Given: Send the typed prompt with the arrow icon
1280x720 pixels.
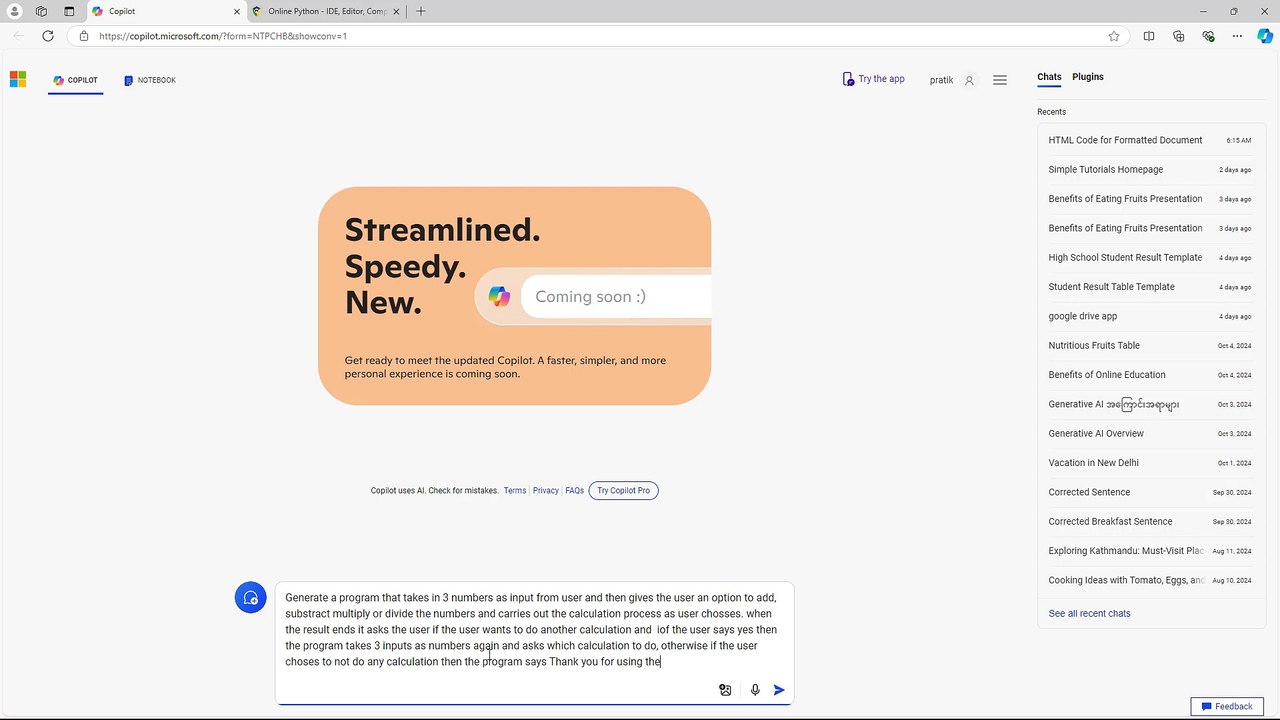Looking at the screenshot, I should point(779,690).
